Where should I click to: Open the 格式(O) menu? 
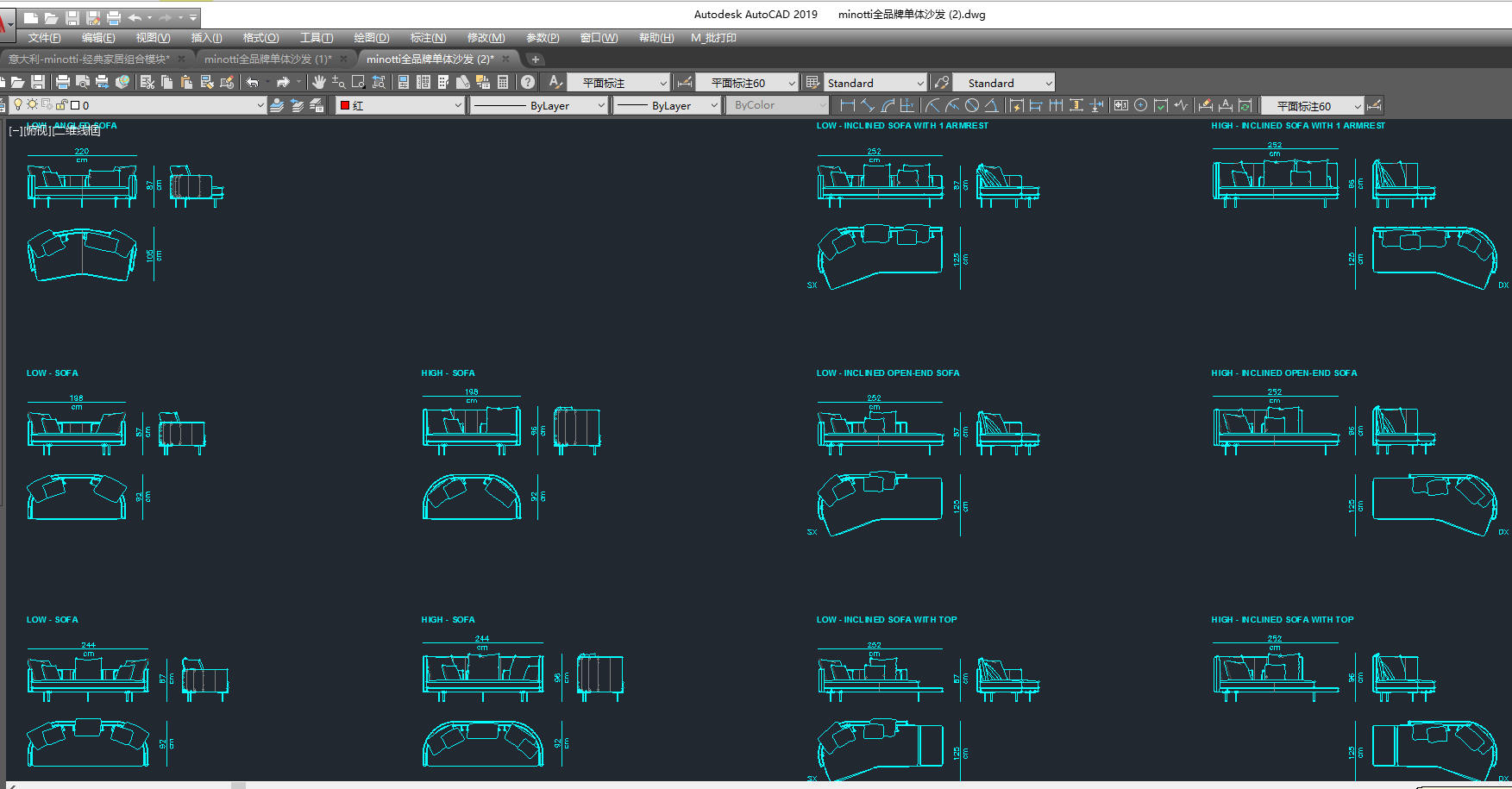pyautogui.click(x=260, y=38)
